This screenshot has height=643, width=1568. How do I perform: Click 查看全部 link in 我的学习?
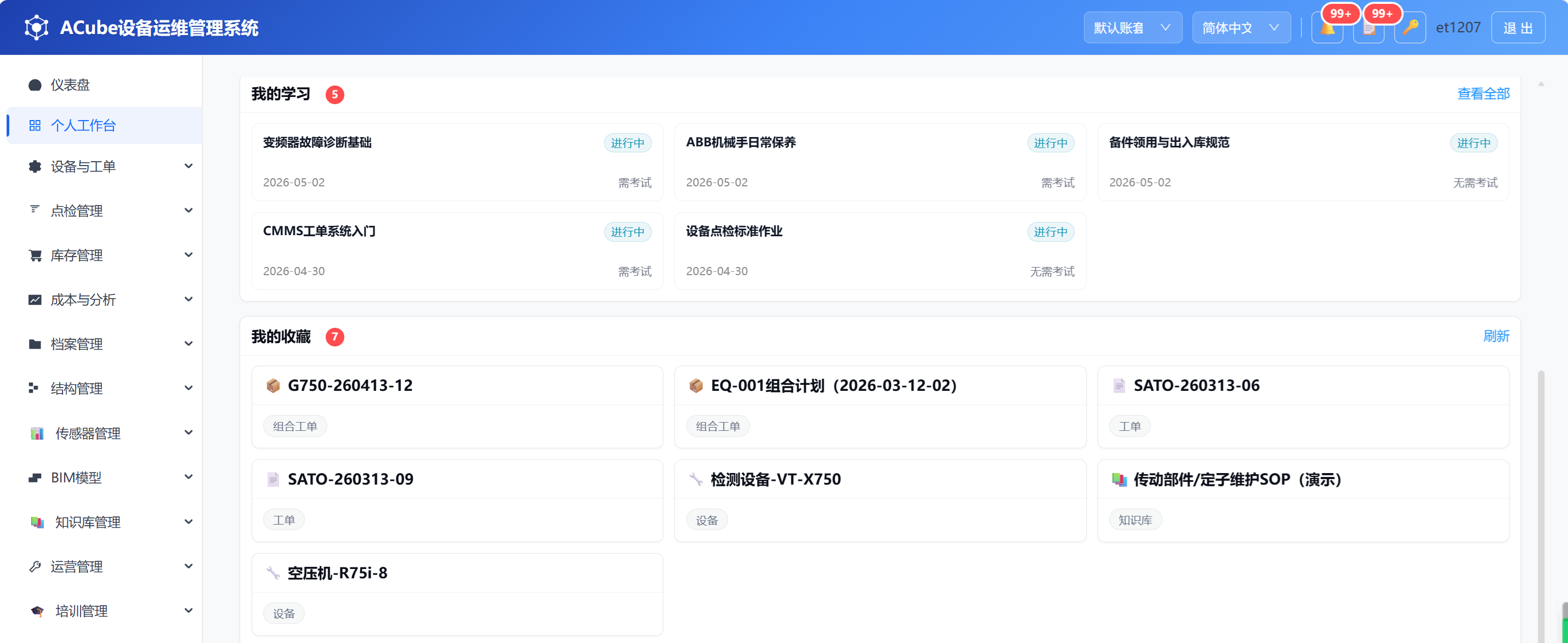click(x=1484, y=94)
